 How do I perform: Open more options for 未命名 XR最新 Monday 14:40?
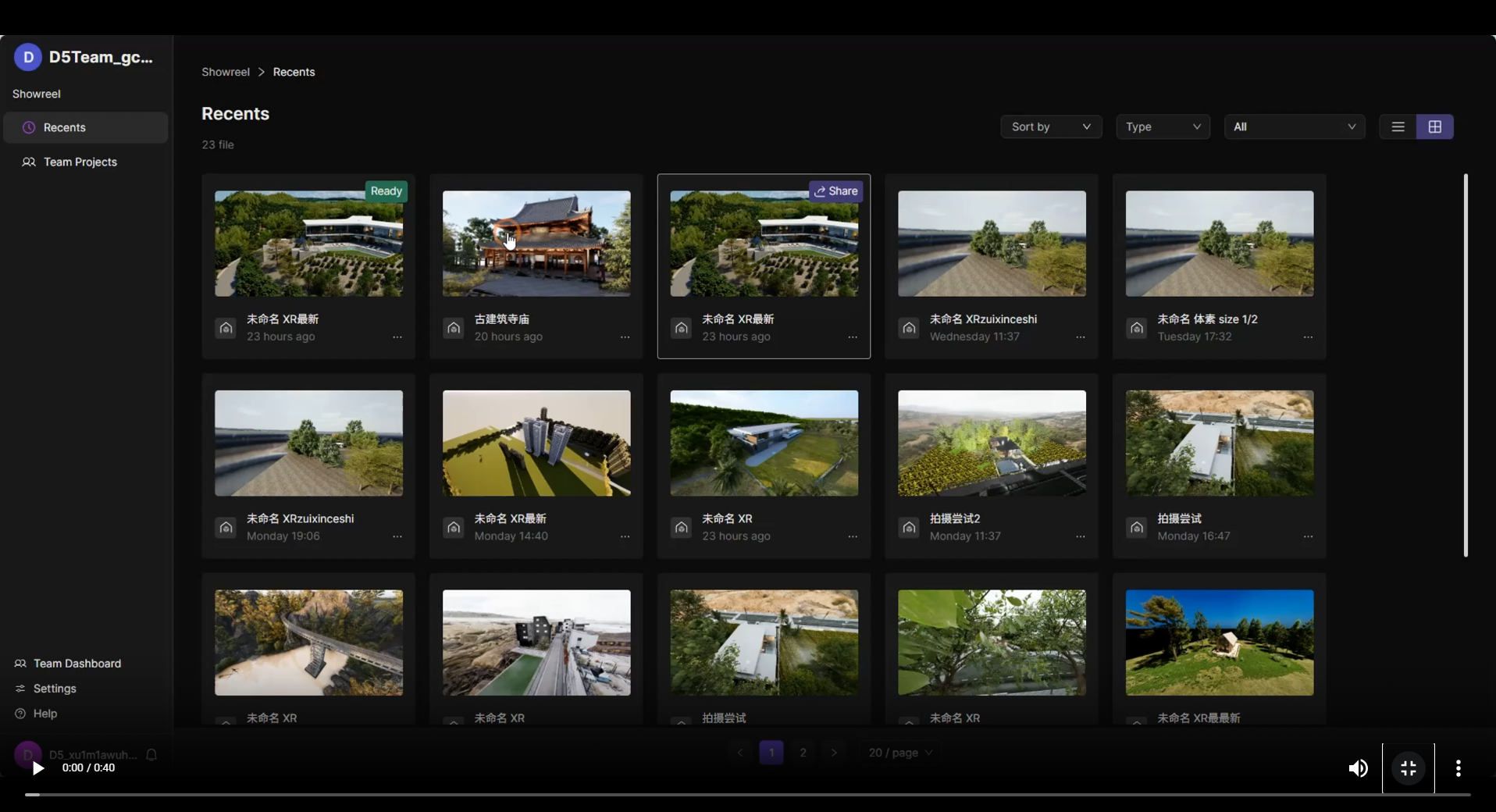(625, 536)
